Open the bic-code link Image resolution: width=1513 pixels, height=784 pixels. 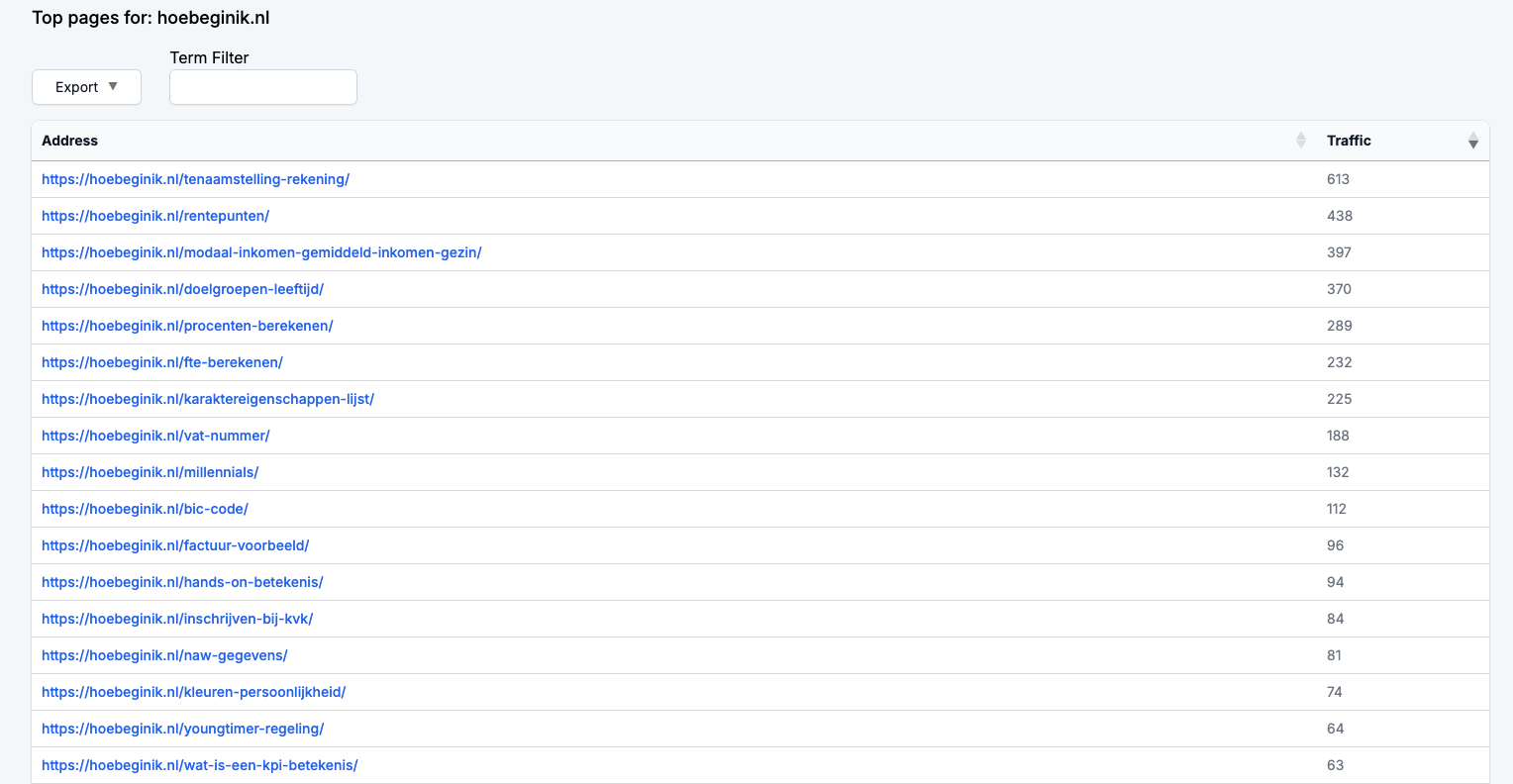pyautogui.click(x=145, y=509)
